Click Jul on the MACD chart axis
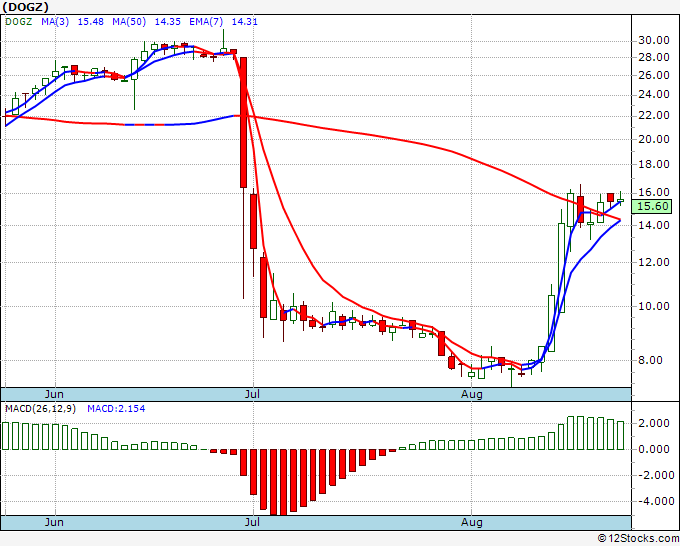 coord(252,522)
